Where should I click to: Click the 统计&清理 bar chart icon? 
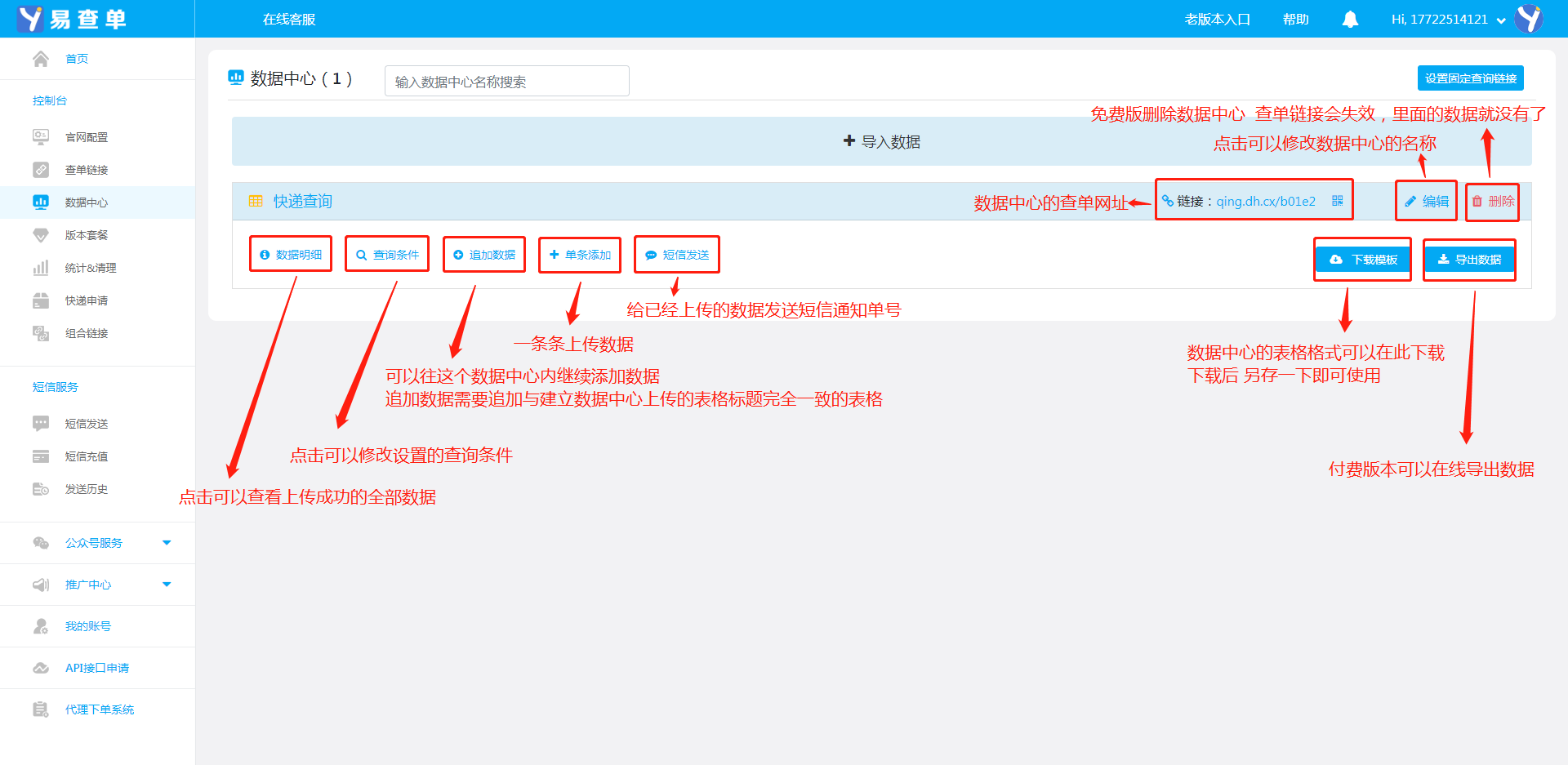pos(41,268)
